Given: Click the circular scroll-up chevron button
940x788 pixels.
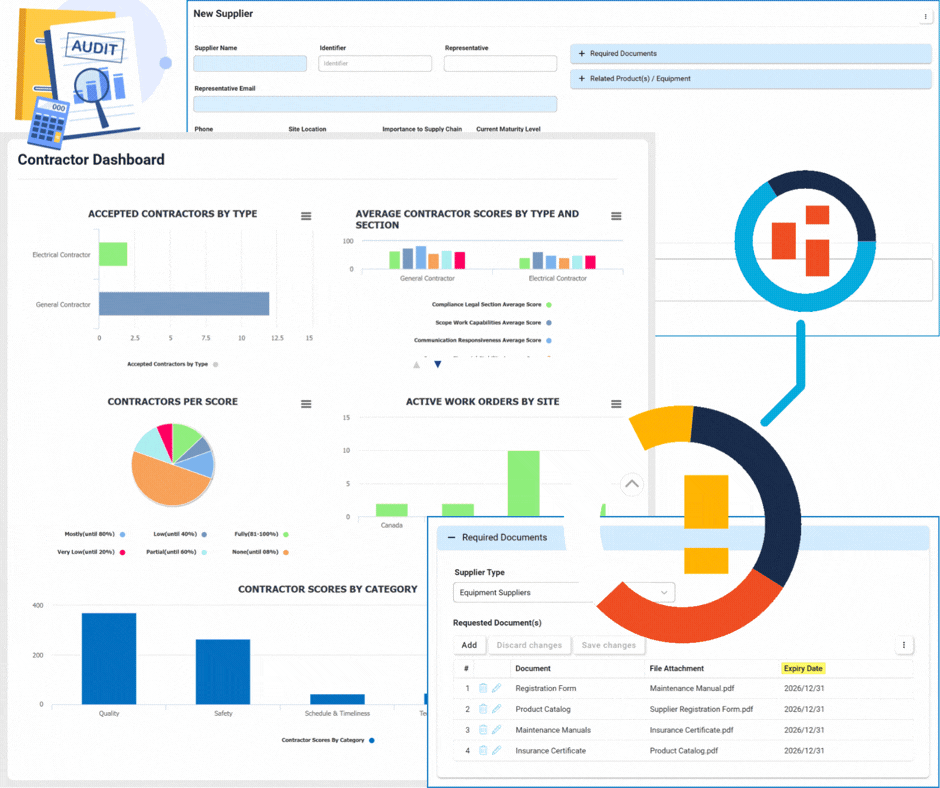Looking at the screenshot, I should coord(632,484).
